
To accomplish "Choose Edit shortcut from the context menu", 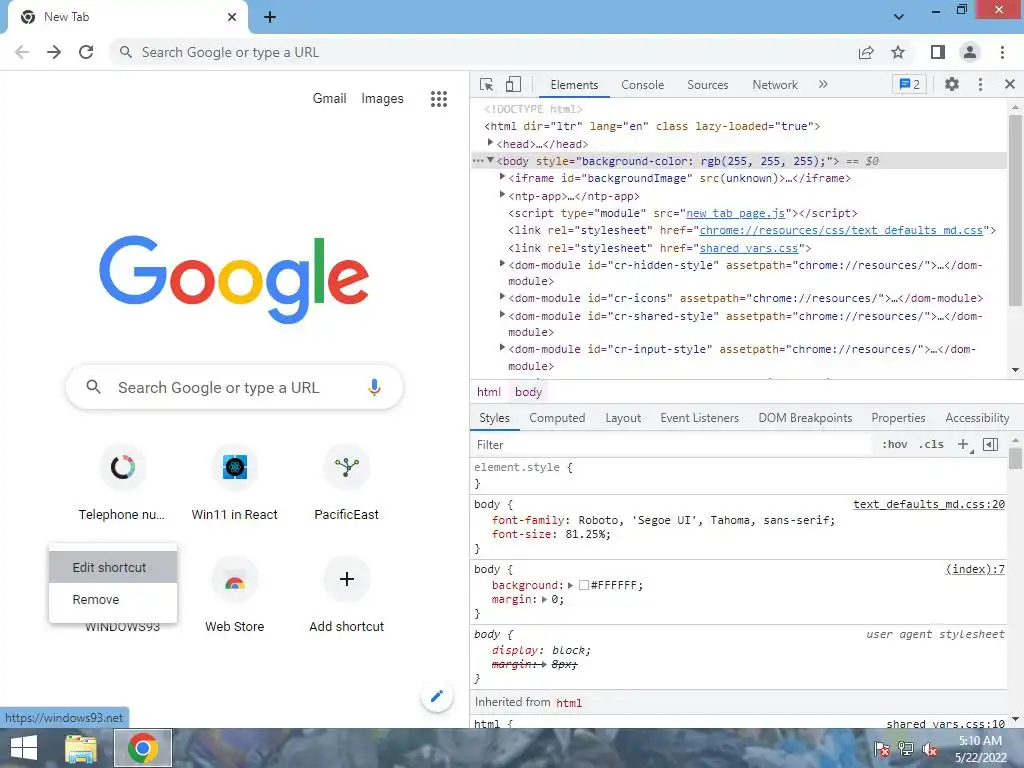I will pos(113,567).
